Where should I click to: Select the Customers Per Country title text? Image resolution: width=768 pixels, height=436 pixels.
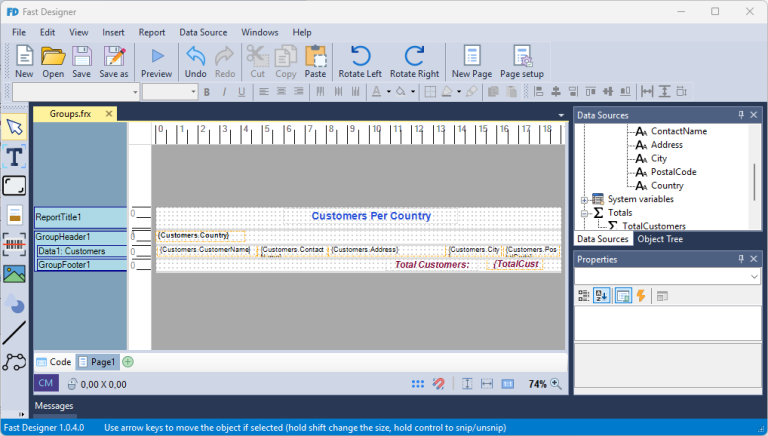click(x=371, y=216)
